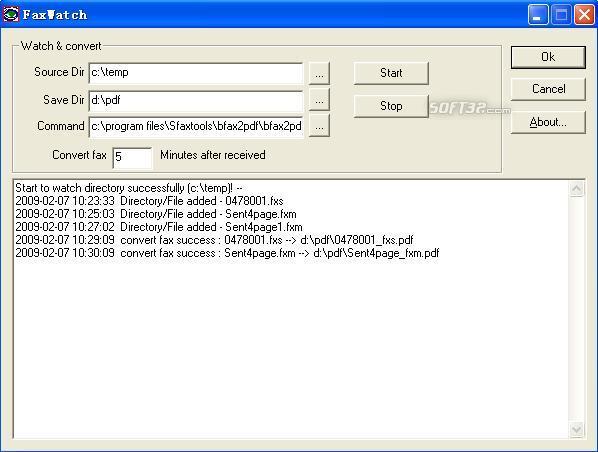Select the Sent4page1.fxm added log line
Screen dimensions: 598x452
[159, 227]
